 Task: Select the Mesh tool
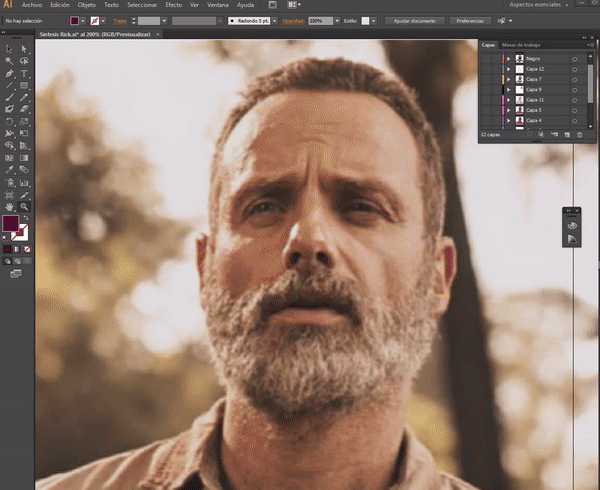(9, 158)
